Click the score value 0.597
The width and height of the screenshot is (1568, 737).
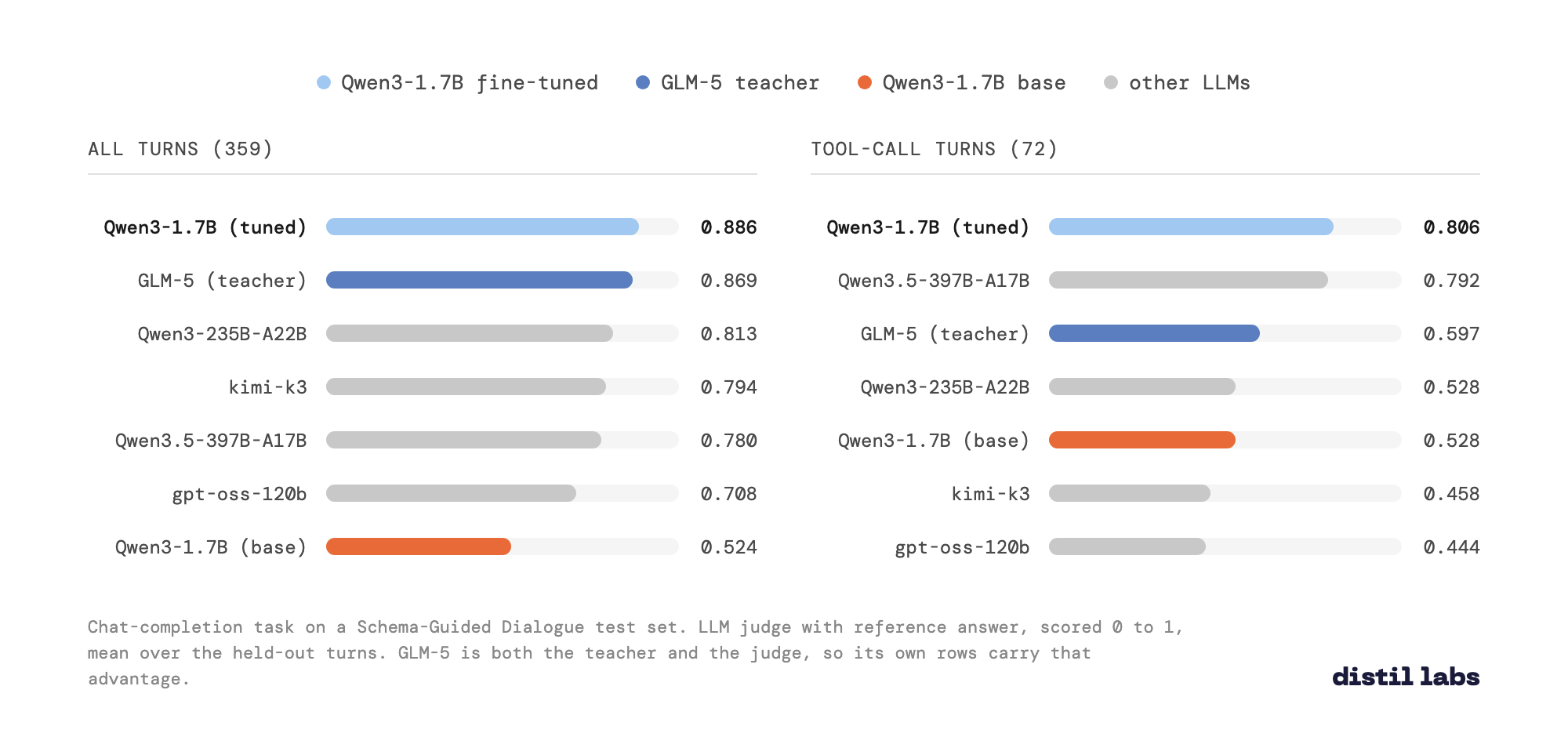[1452, 334]
